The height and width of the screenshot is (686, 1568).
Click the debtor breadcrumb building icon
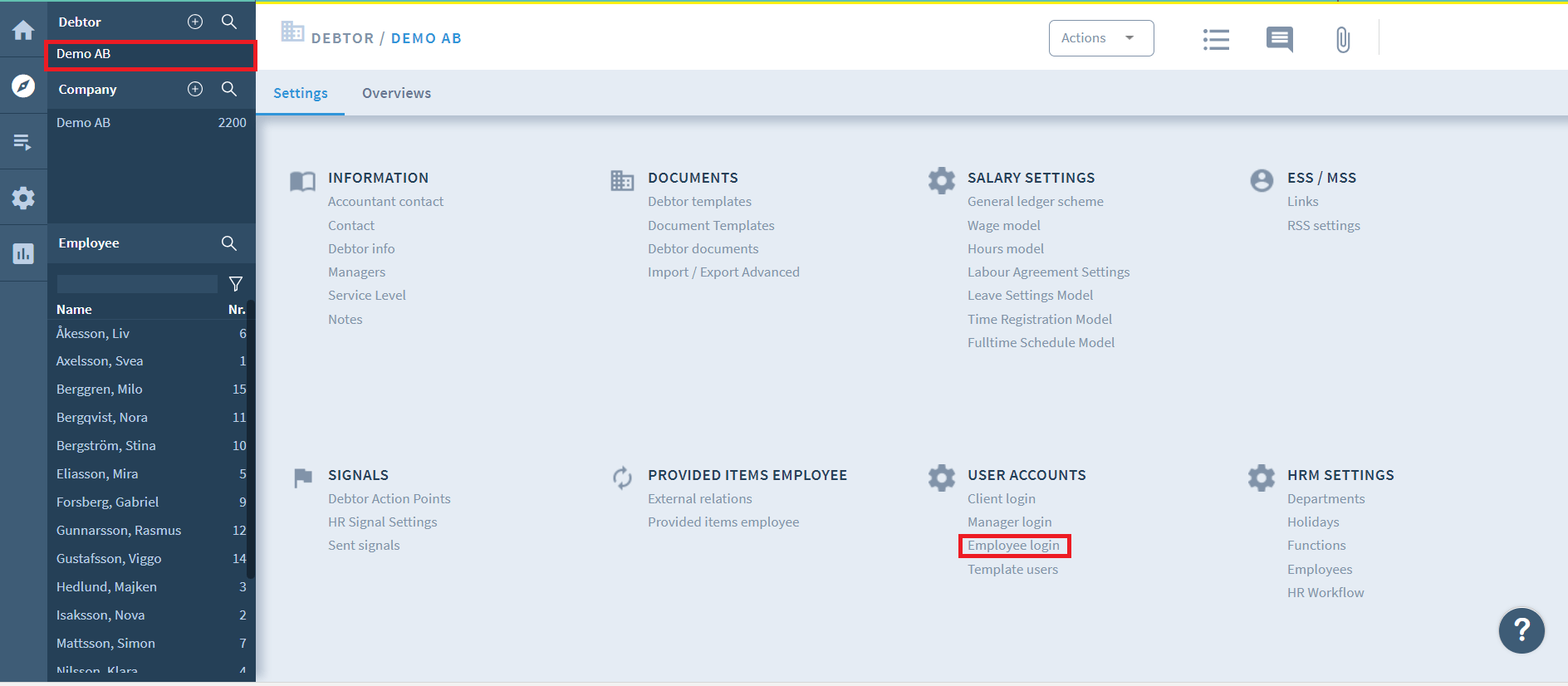coord(292,32)
